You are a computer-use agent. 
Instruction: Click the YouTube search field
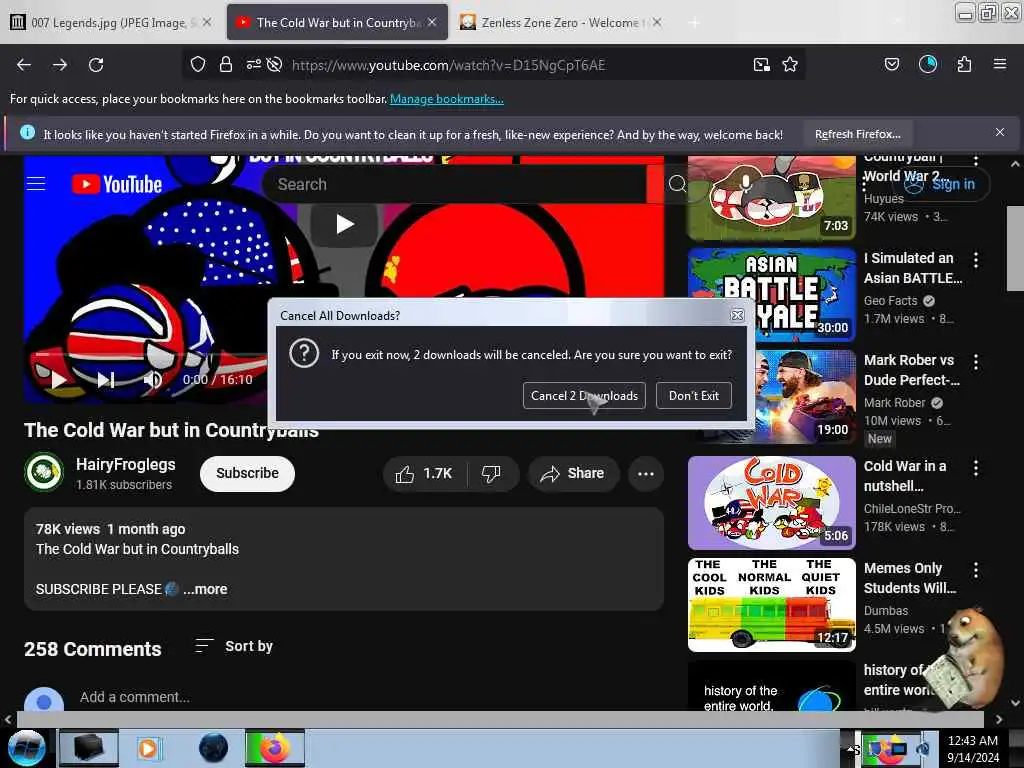[454, 185]
